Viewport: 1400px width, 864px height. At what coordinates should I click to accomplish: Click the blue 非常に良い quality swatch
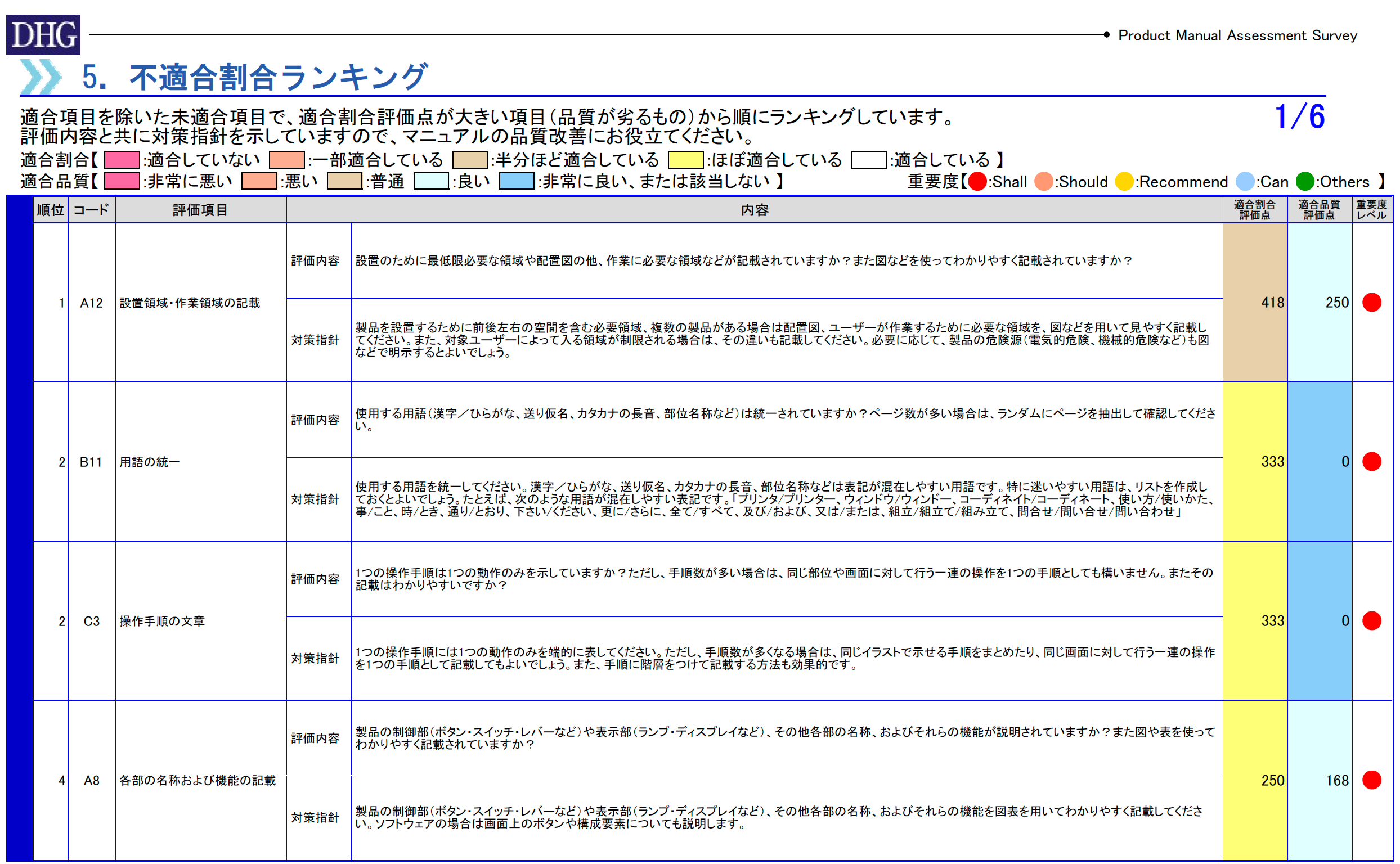516,181
